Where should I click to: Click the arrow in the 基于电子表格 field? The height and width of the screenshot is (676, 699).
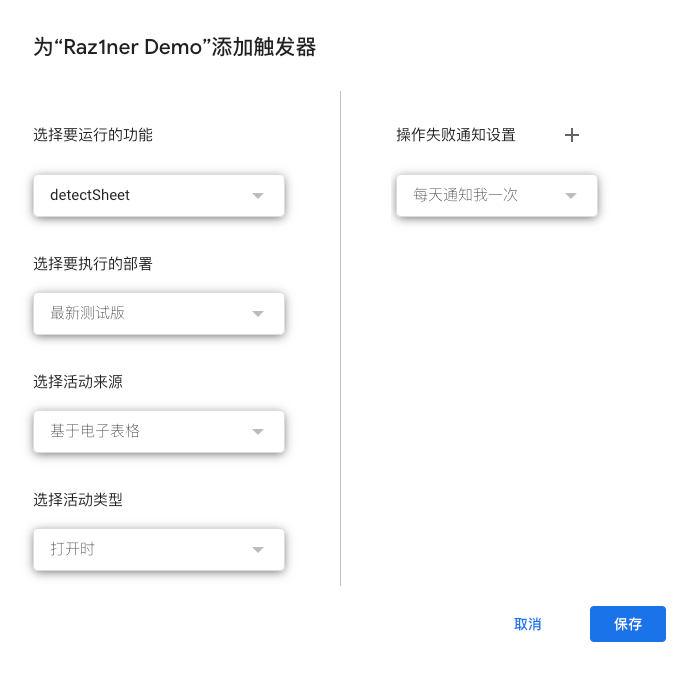click(x=258, y=431)
